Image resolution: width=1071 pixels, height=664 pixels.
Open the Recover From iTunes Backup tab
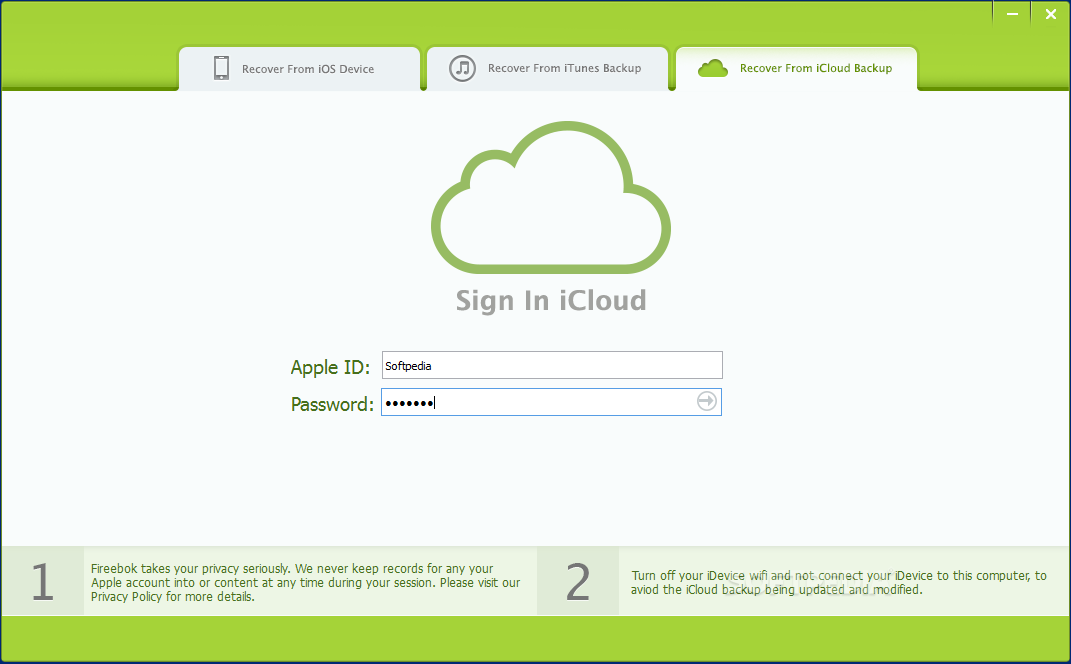pyautogui.click(x=547, y=68)
